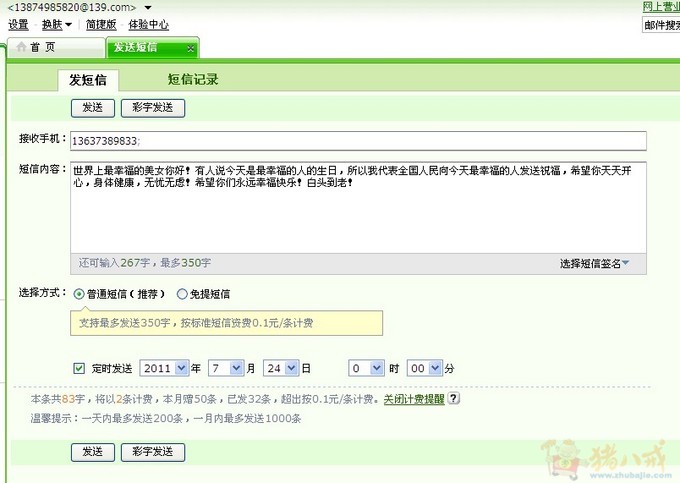Open the month dropdown showing 7
680x483 pixels.
(x=226, y=369)
